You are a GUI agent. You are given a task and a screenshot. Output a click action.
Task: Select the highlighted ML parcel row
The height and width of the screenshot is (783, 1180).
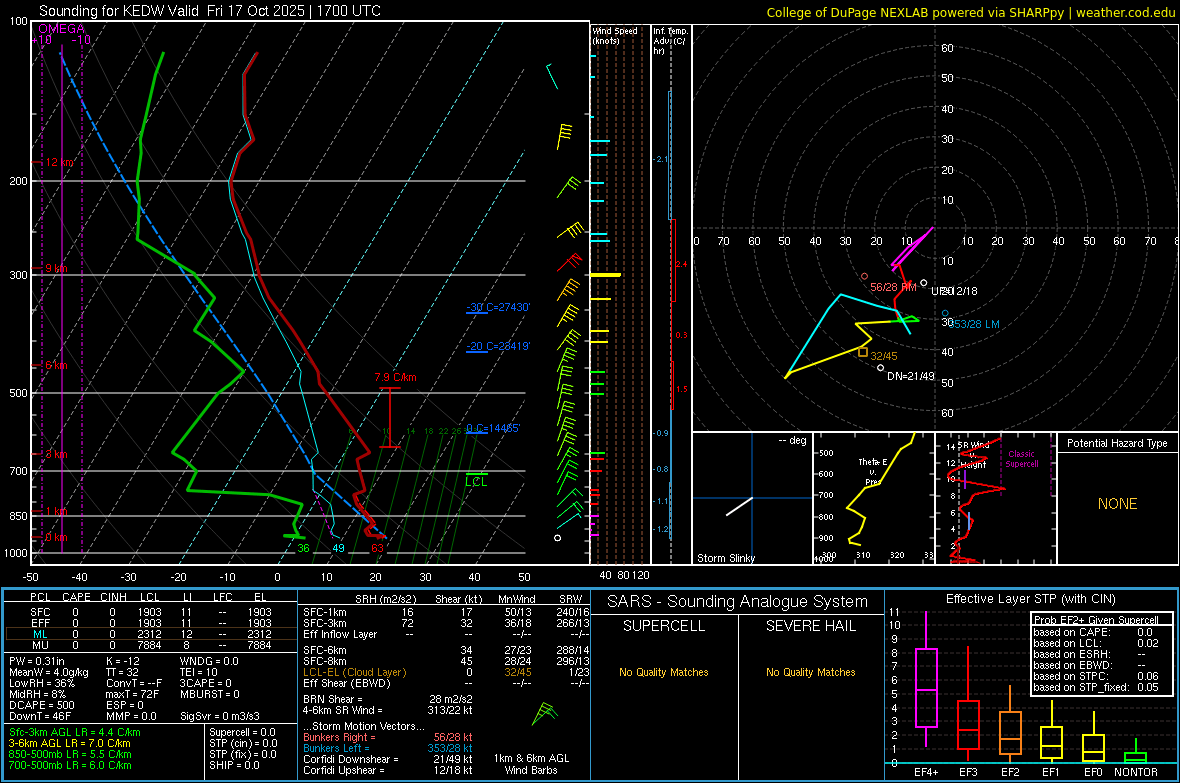[x=151, y=634]
